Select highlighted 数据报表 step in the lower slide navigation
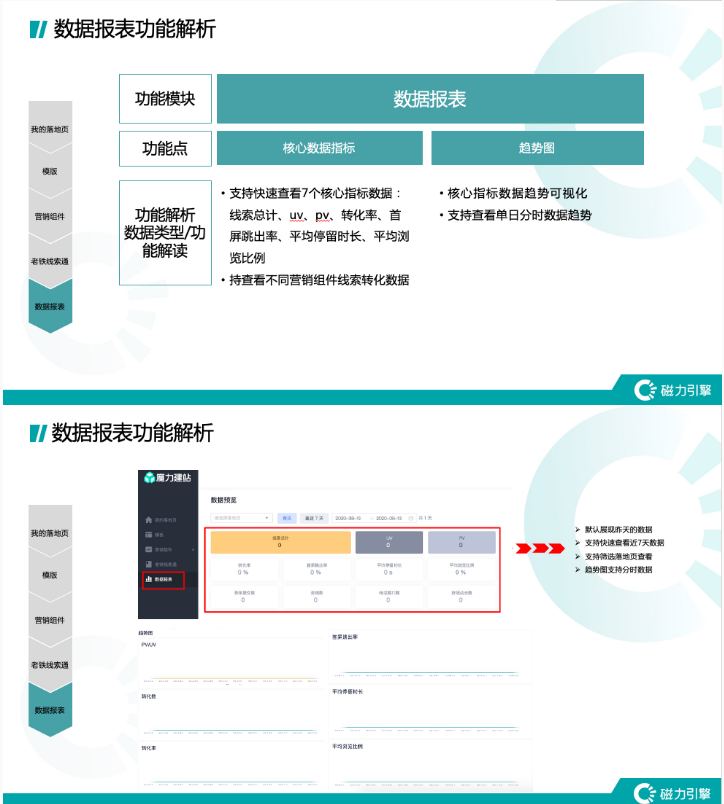Screen dimensions: 724x804 50,710
